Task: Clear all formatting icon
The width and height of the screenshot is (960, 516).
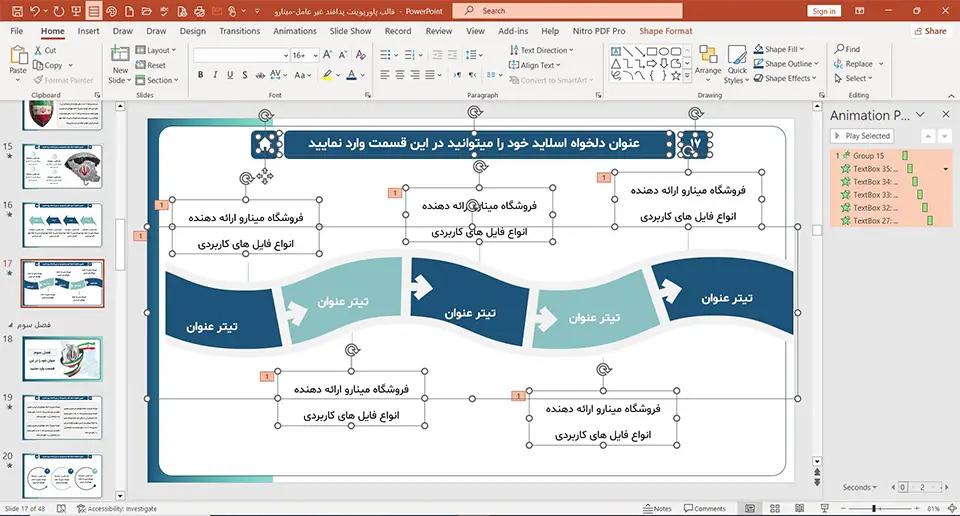Action: coord(361,55)
